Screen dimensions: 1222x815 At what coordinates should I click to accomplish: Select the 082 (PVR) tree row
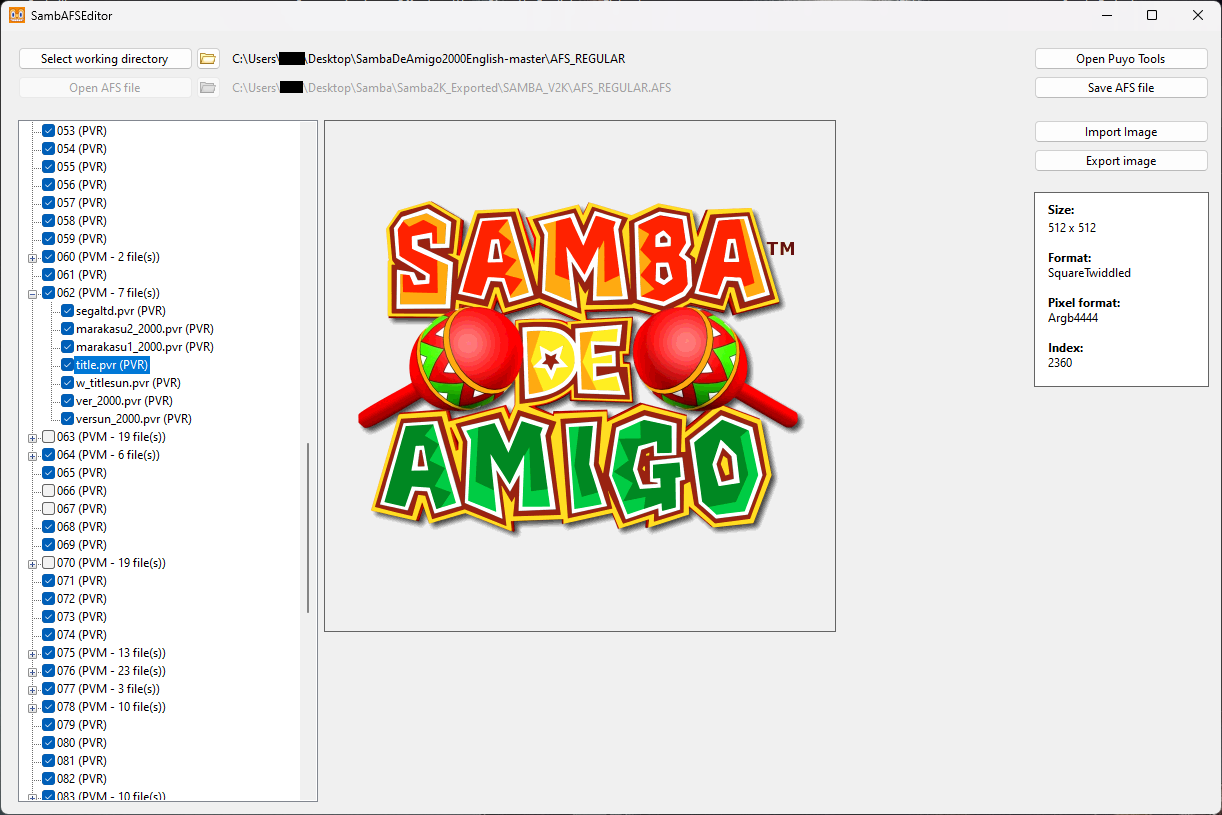[x=82, y=779]
